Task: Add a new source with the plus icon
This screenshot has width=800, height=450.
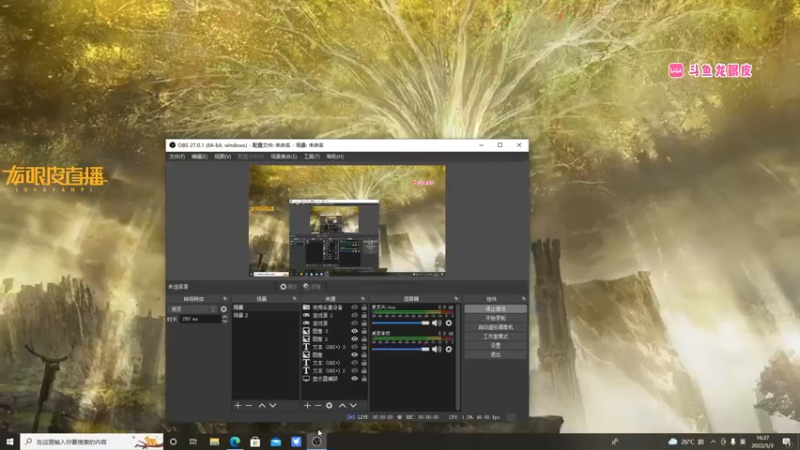Action: click(x=307, y=406)
